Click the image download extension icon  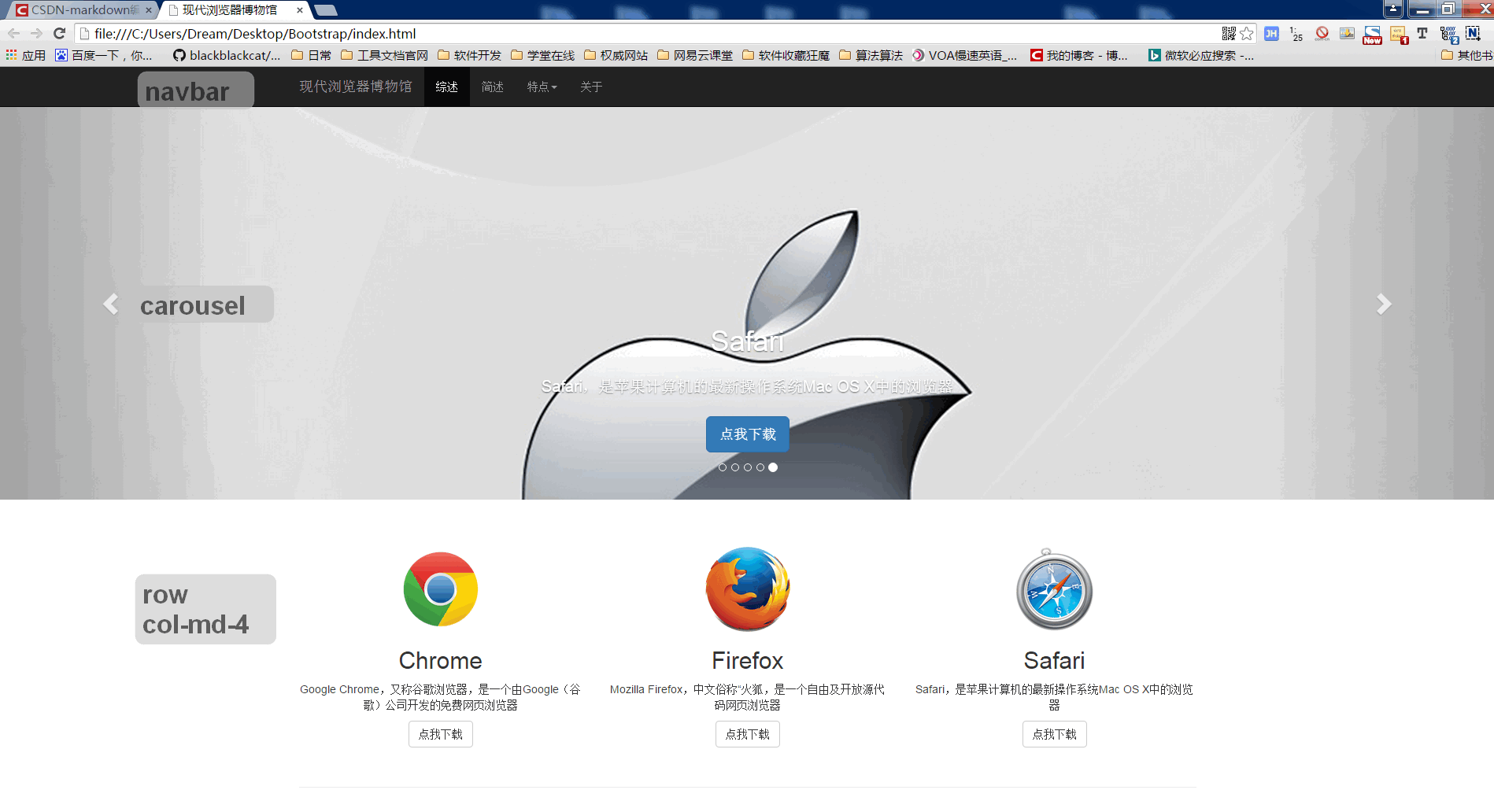click(1348, 34)
